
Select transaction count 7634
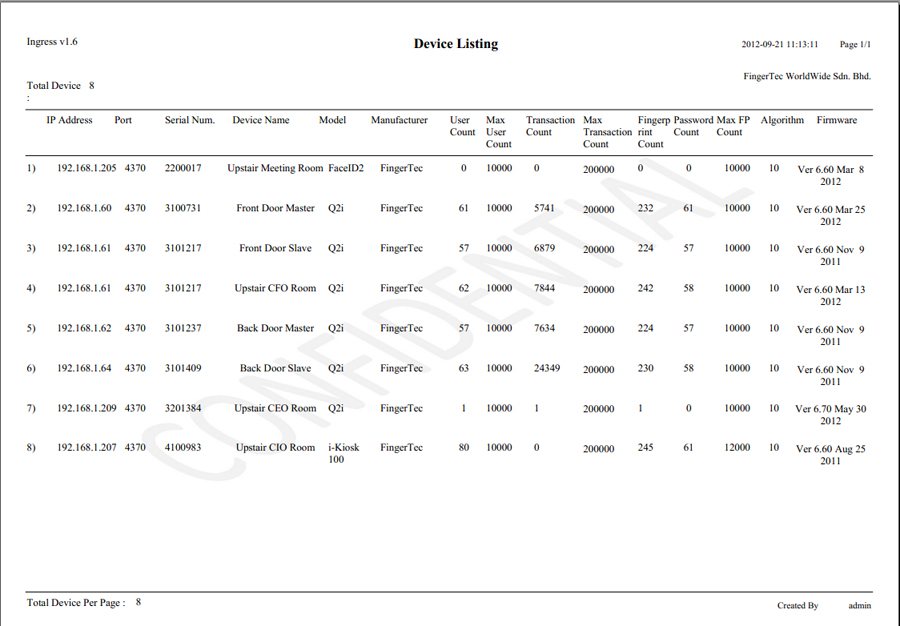coord(544,328)
